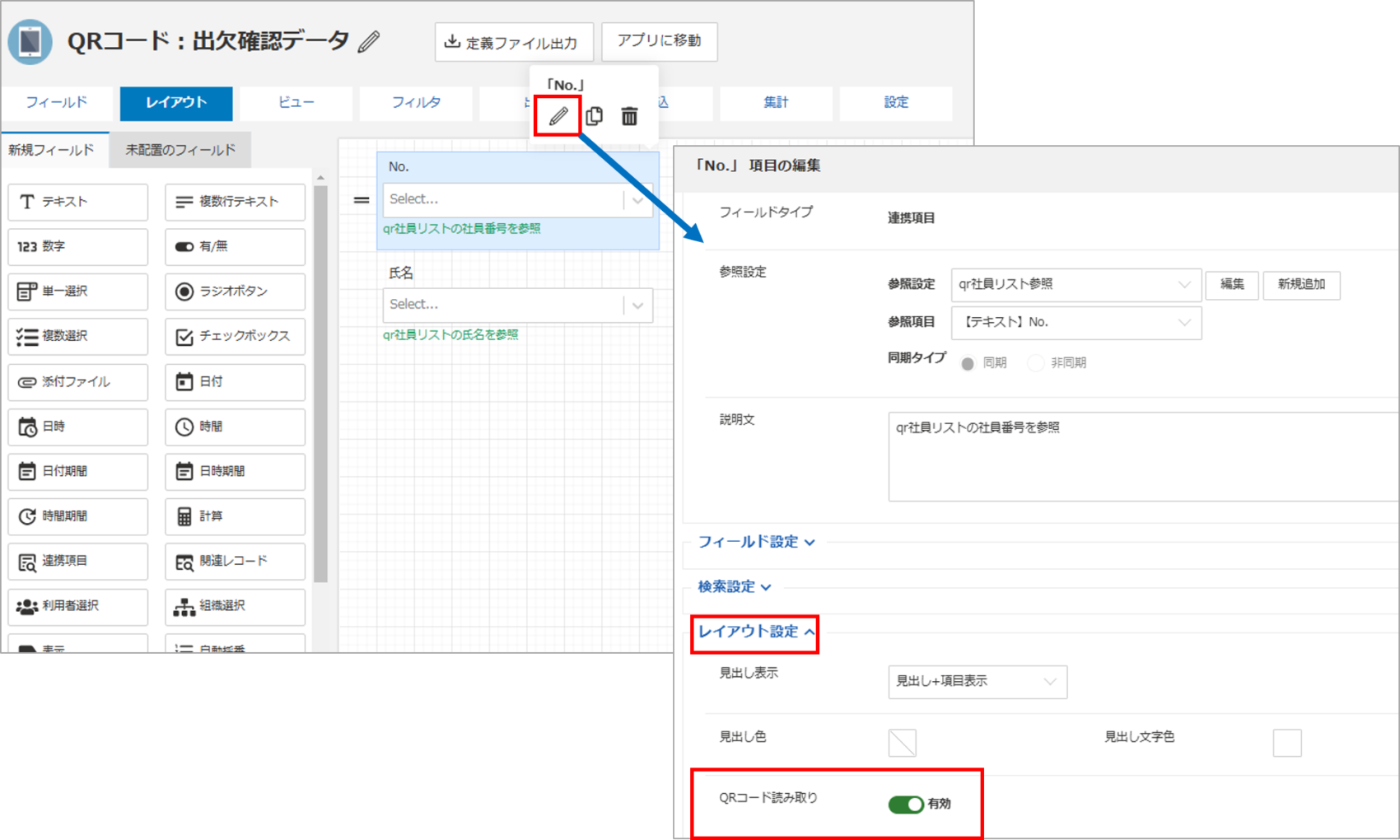Open the 参照設定 dropdown qr社員リスト参照

coord(1076,284)
